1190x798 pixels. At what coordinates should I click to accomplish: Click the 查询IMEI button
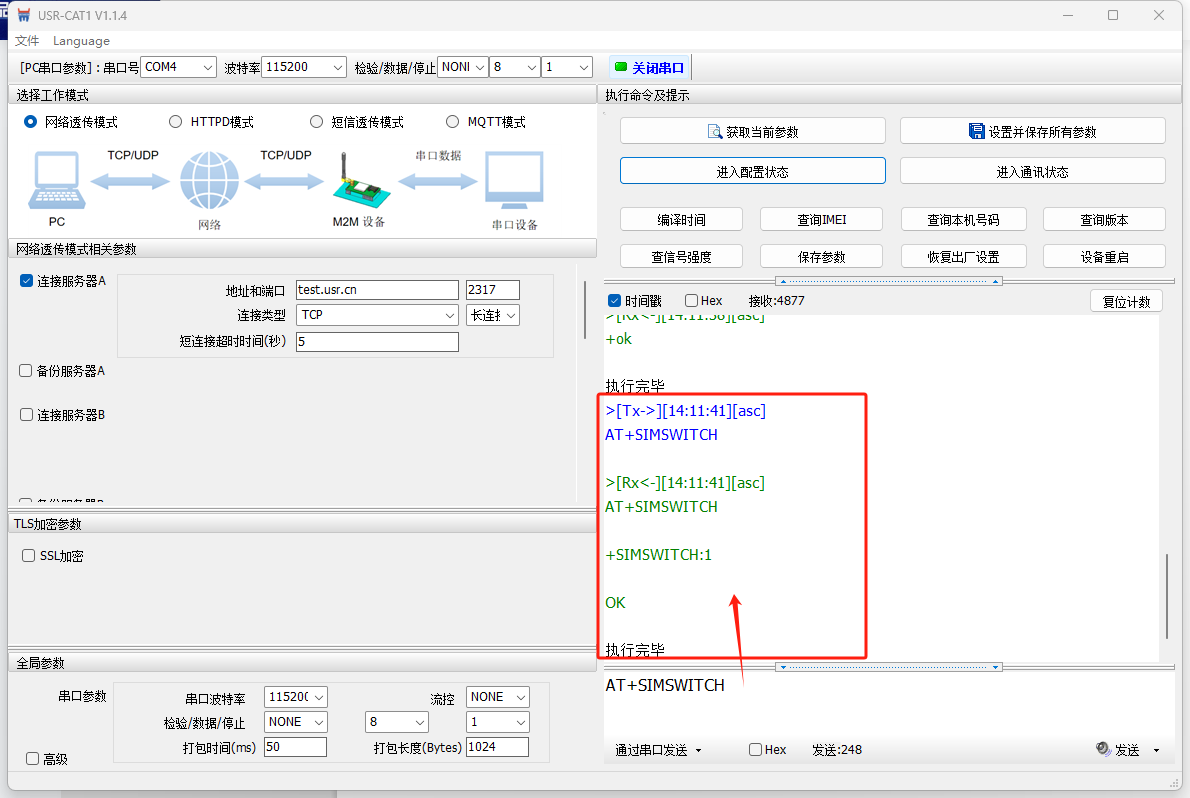pos(821,220)
